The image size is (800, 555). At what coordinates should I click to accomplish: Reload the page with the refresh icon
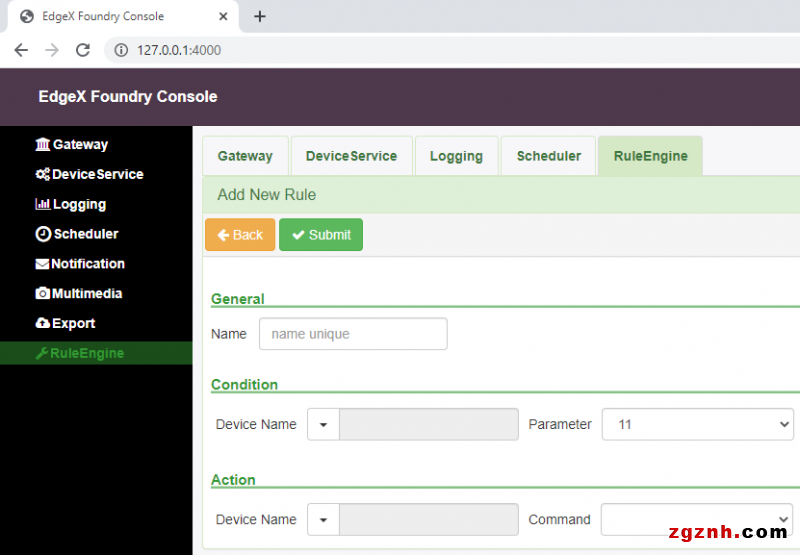[x=83, y=50]
